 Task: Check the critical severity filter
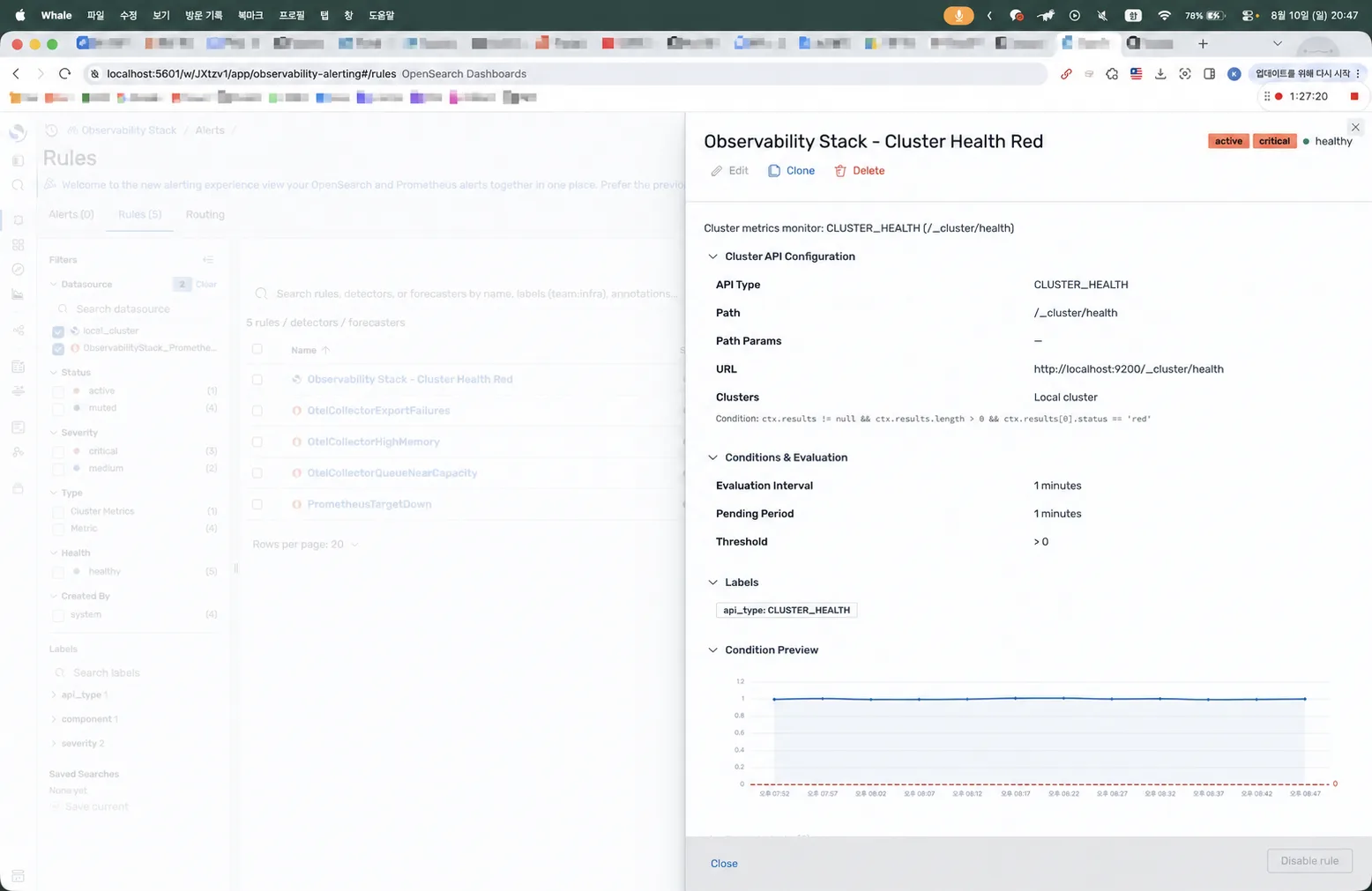[x=58, y=451]
